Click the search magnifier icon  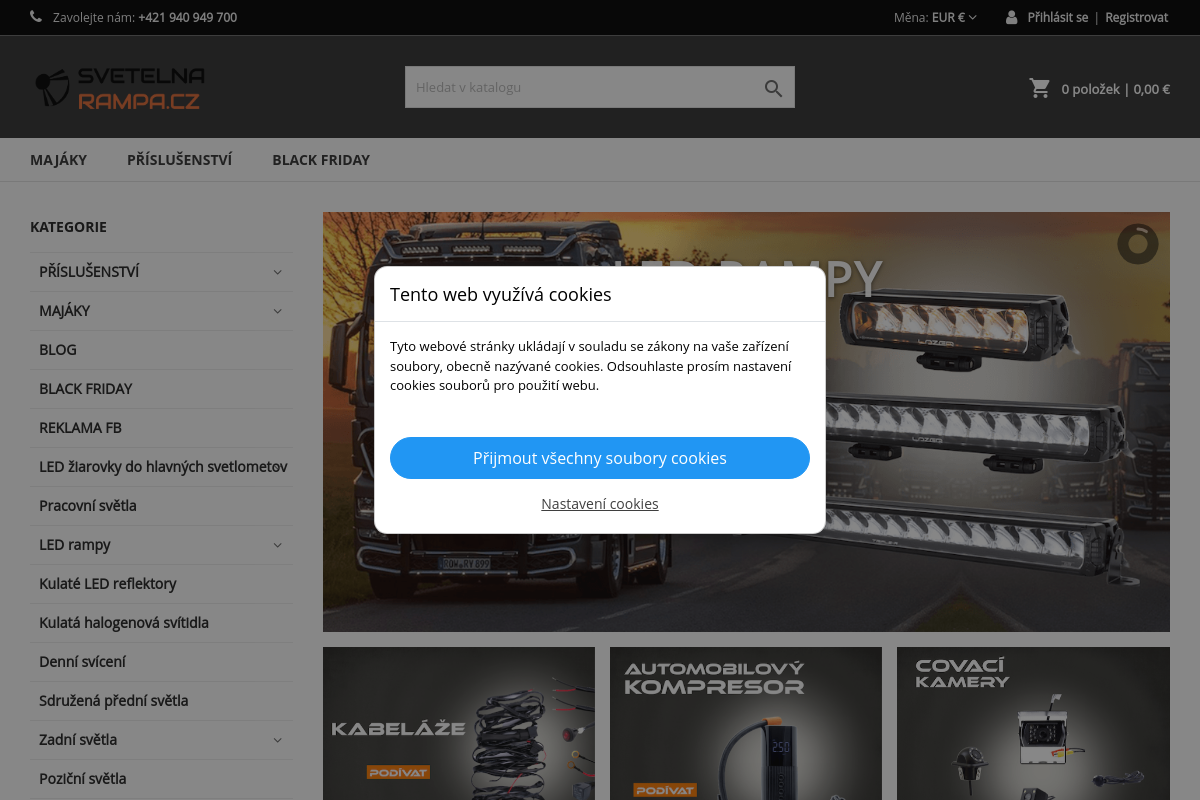click(773, 88)
